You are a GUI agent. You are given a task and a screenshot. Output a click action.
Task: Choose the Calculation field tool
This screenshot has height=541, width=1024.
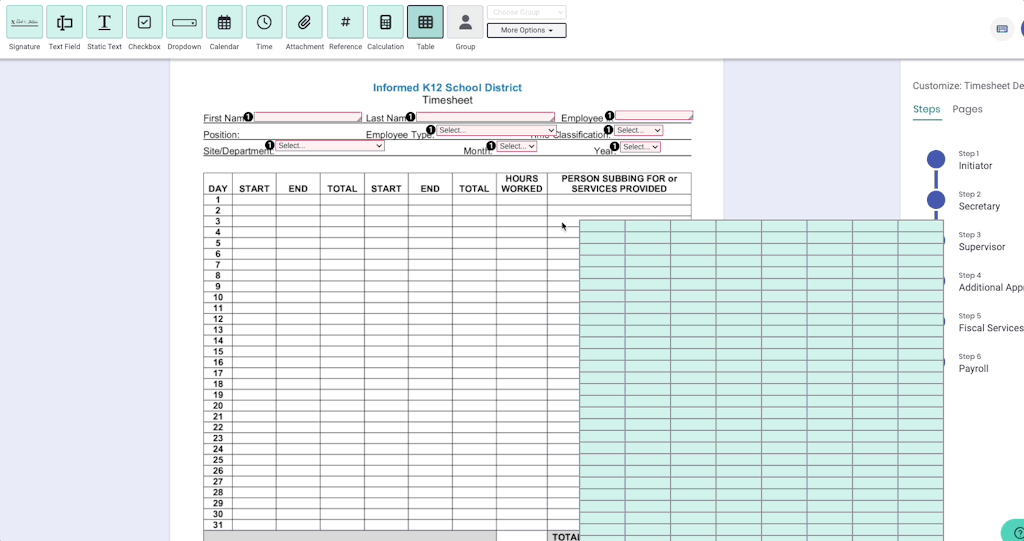click(x=385, y=22)
